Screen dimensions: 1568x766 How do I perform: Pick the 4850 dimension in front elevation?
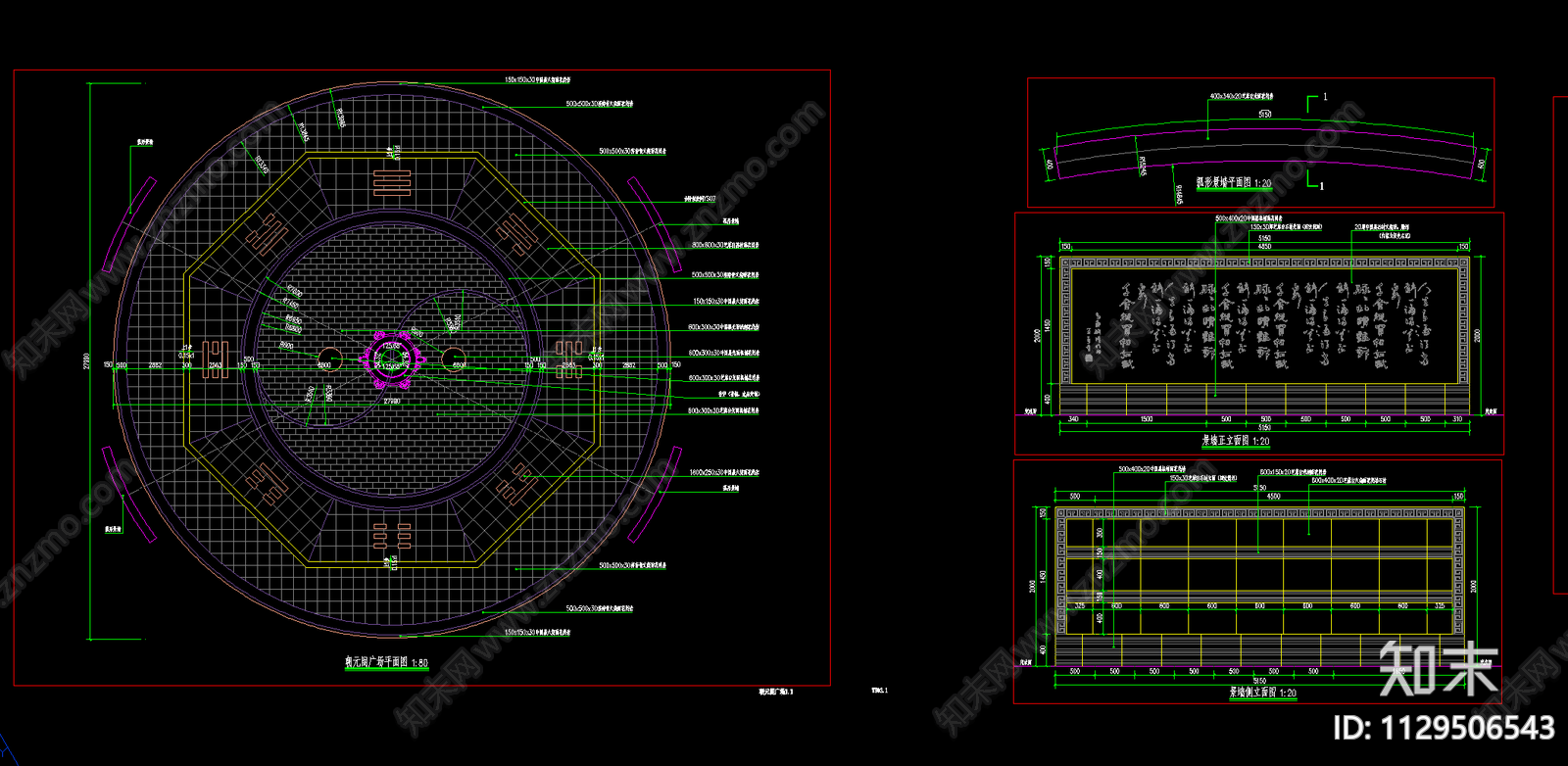[x=1265, y=246]
